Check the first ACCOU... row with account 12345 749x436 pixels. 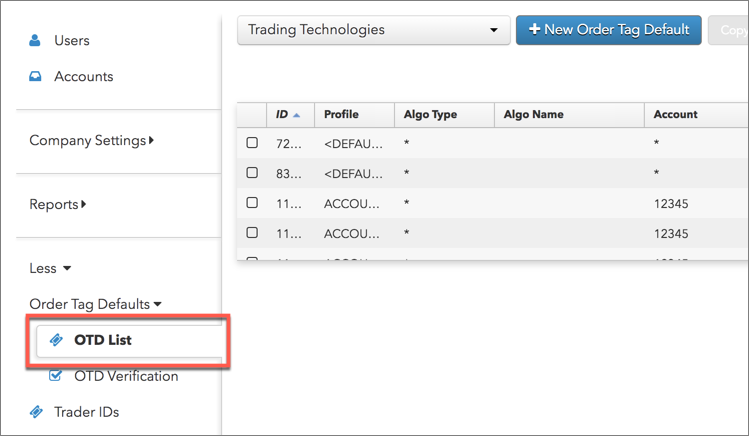[x=253, y=203]
